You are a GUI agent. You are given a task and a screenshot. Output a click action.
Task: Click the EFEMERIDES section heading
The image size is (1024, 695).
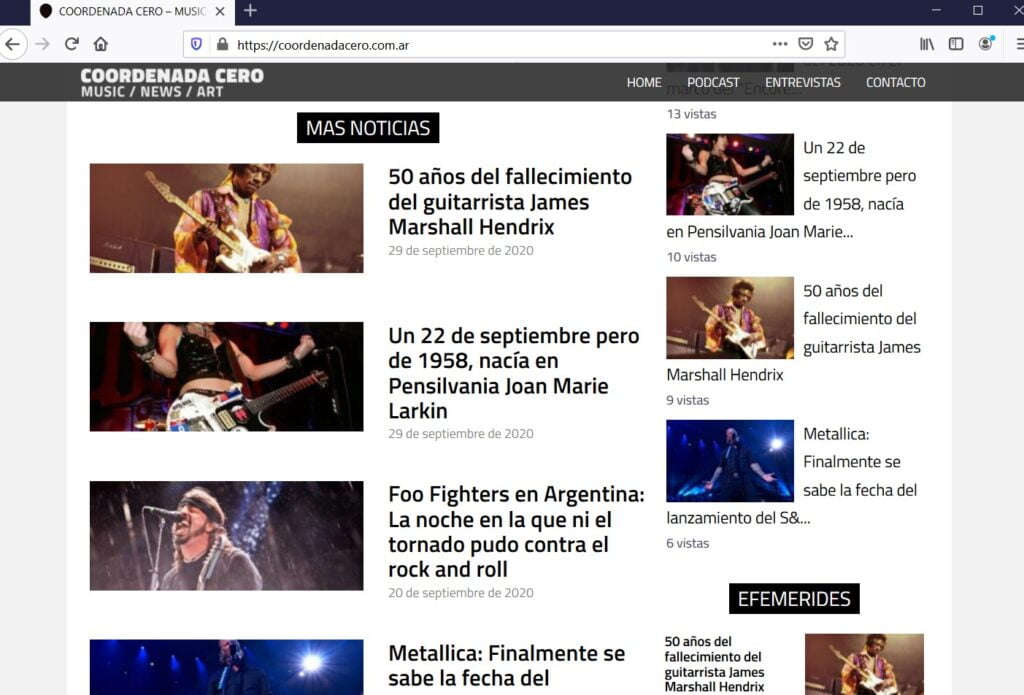coord(794,598)
